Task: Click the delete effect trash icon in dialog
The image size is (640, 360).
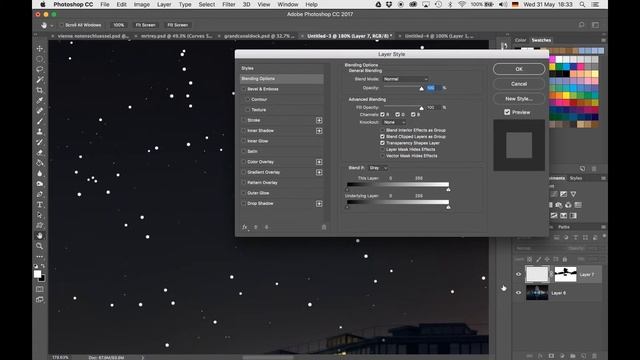Action: [324, 227]
